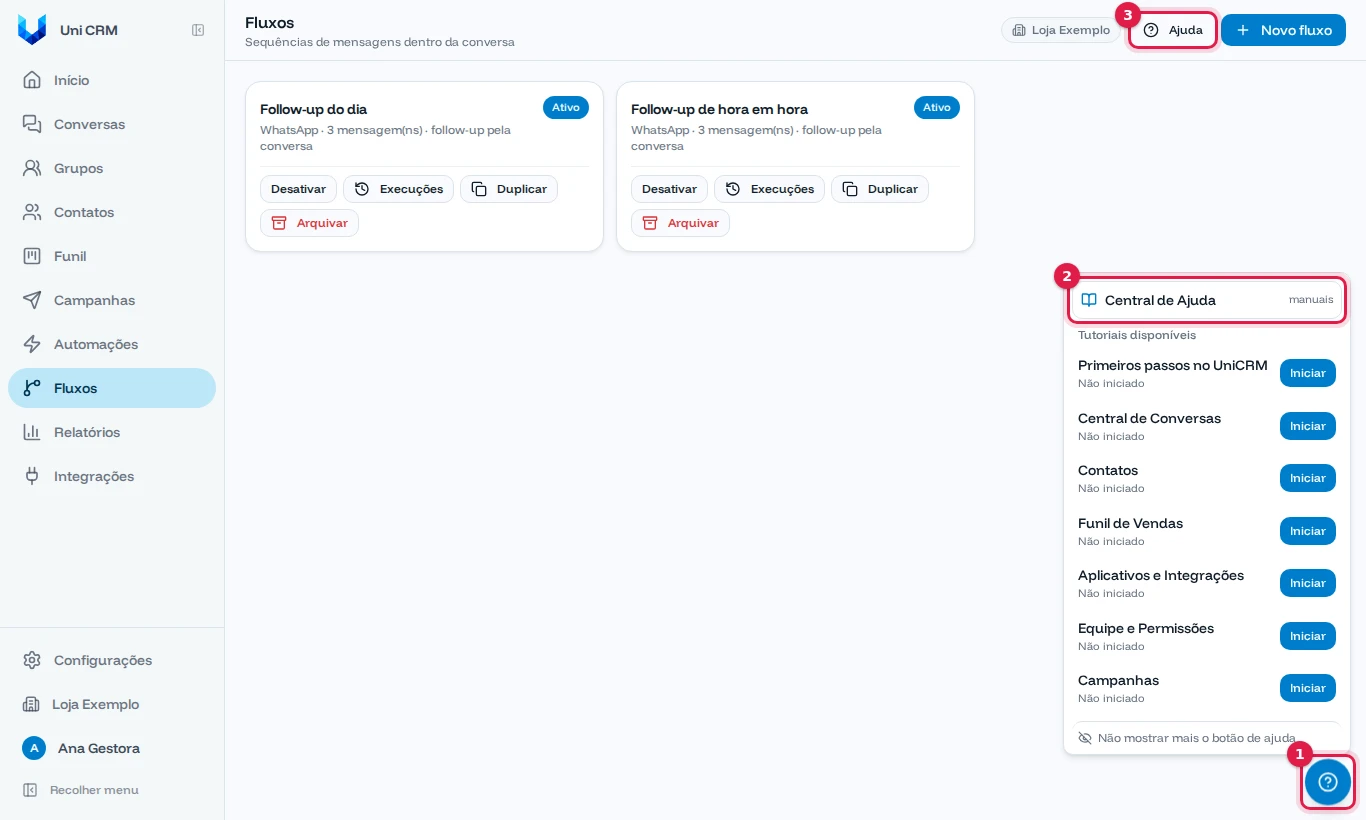This screenshot has height=820, width=1366.
Task: Click the Ativo badge on Follow-up de hora em hora
Action: (937, 108)
